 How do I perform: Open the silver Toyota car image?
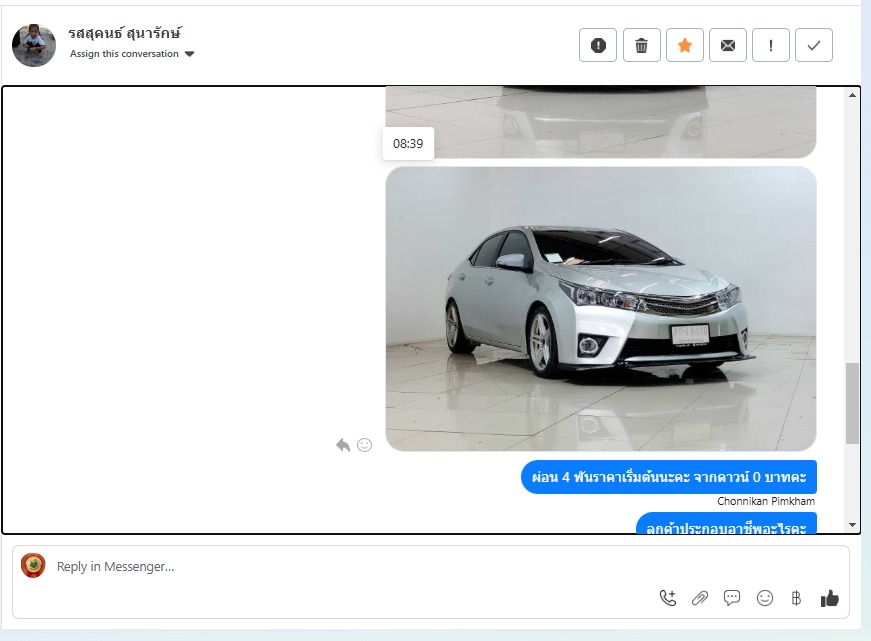[600, 308]
